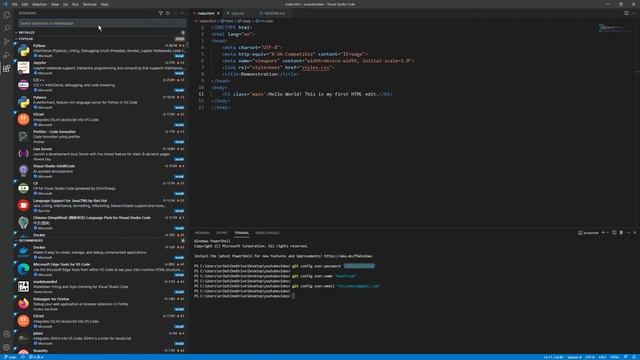This screenshot has width=640, height=360.
Task: Open the Selection menu
Action: click(39, 4)
